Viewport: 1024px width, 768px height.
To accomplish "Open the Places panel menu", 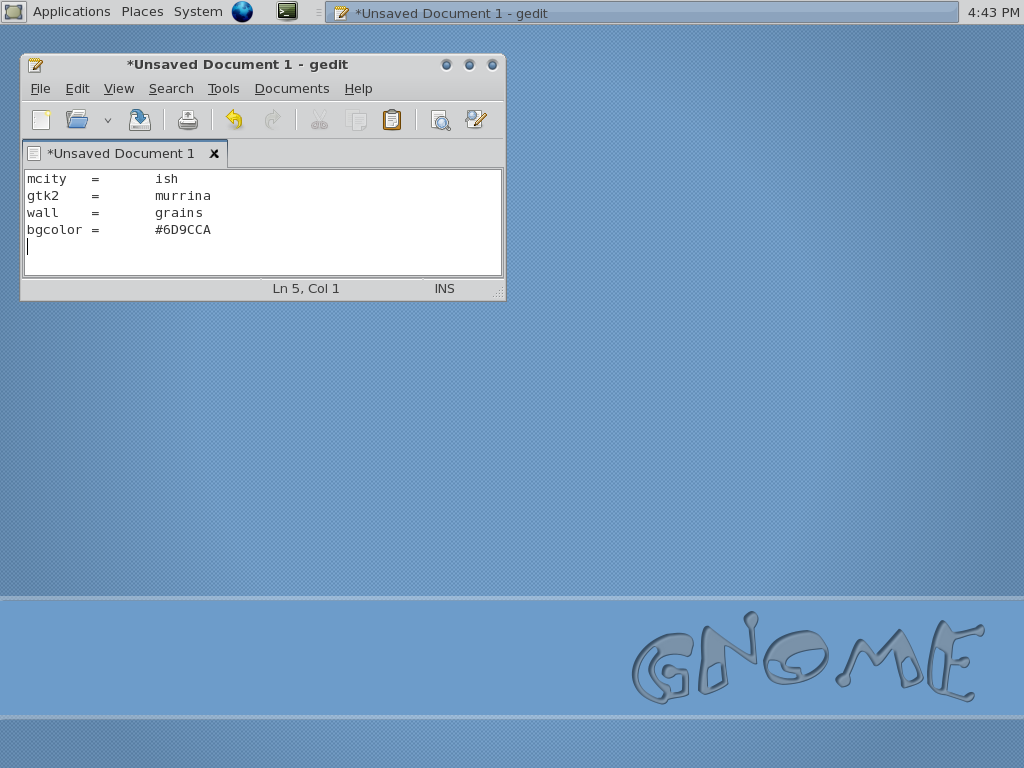I will [142, 12].
